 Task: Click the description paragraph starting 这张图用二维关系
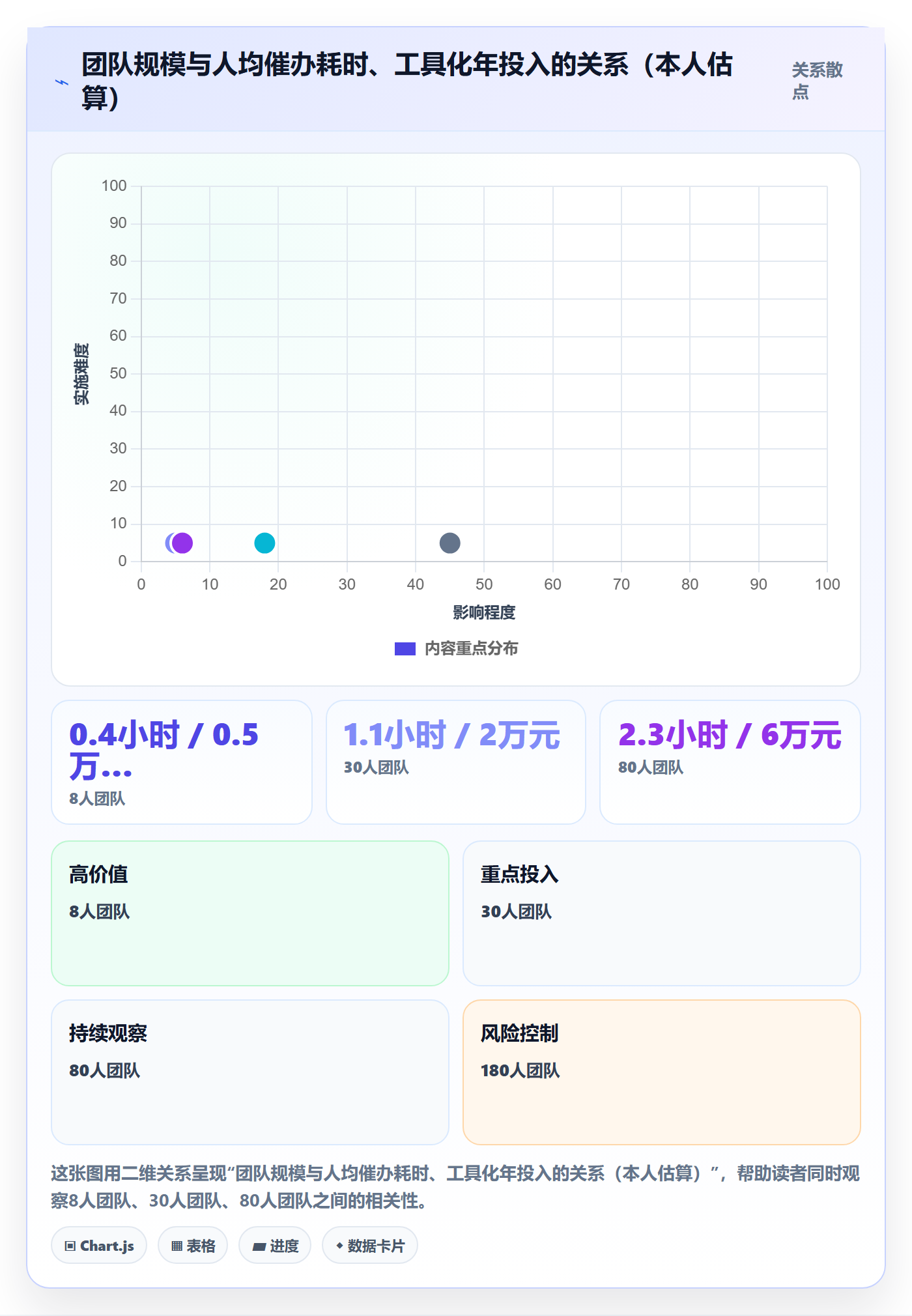[456, 1186]
